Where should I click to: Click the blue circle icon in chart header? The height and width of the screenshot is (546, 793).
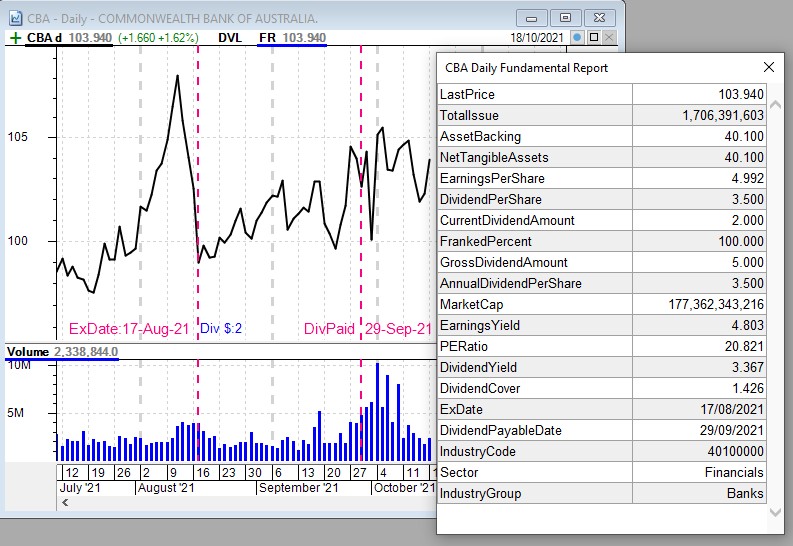click(577, 37)
